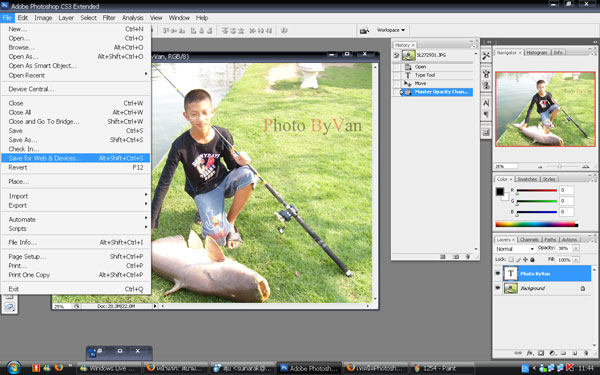
Task: Create new adjustment layer icon
Action: [553, 353]
